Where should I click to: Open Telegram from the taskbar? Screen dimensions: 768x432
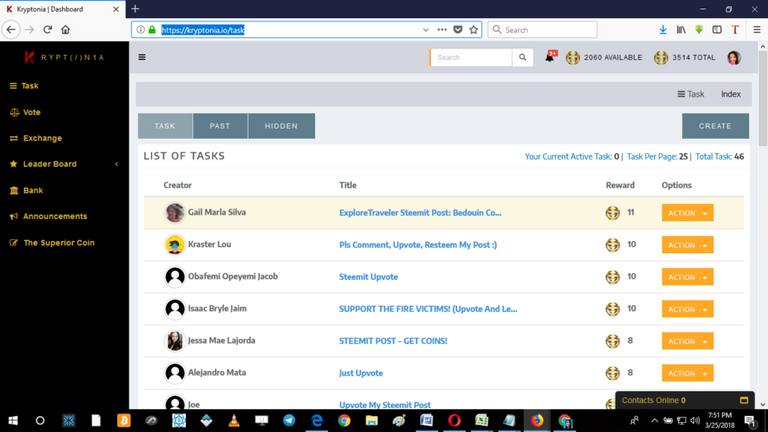coord(289,421)
